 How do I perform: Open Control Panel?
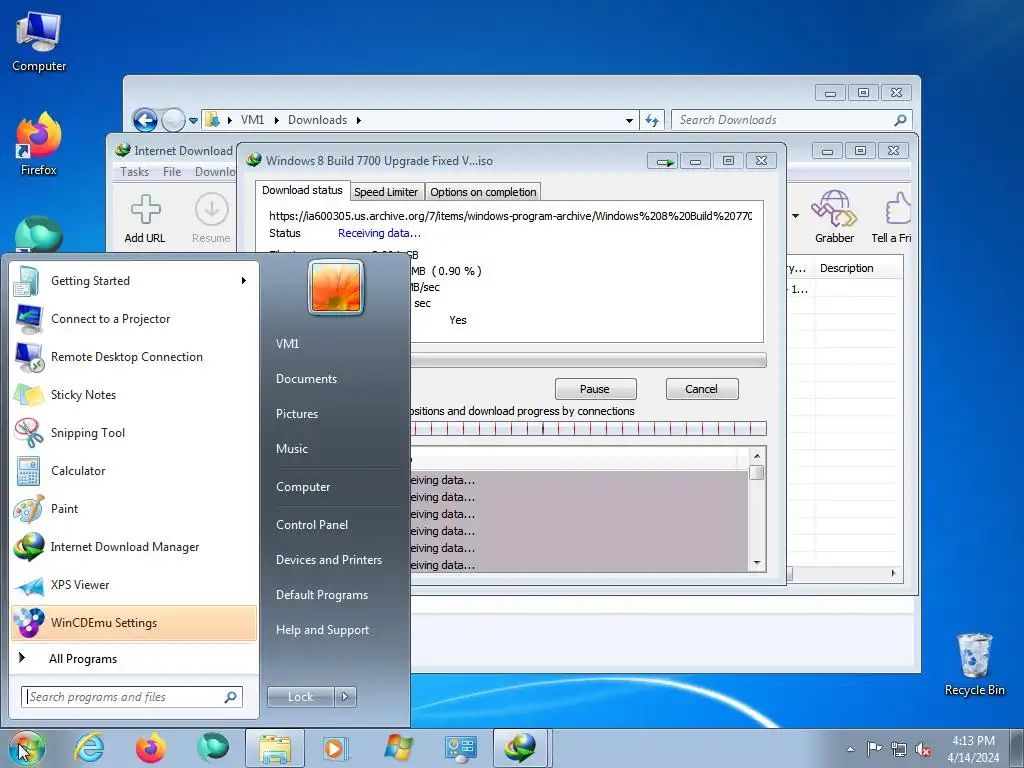coord(312,524)
